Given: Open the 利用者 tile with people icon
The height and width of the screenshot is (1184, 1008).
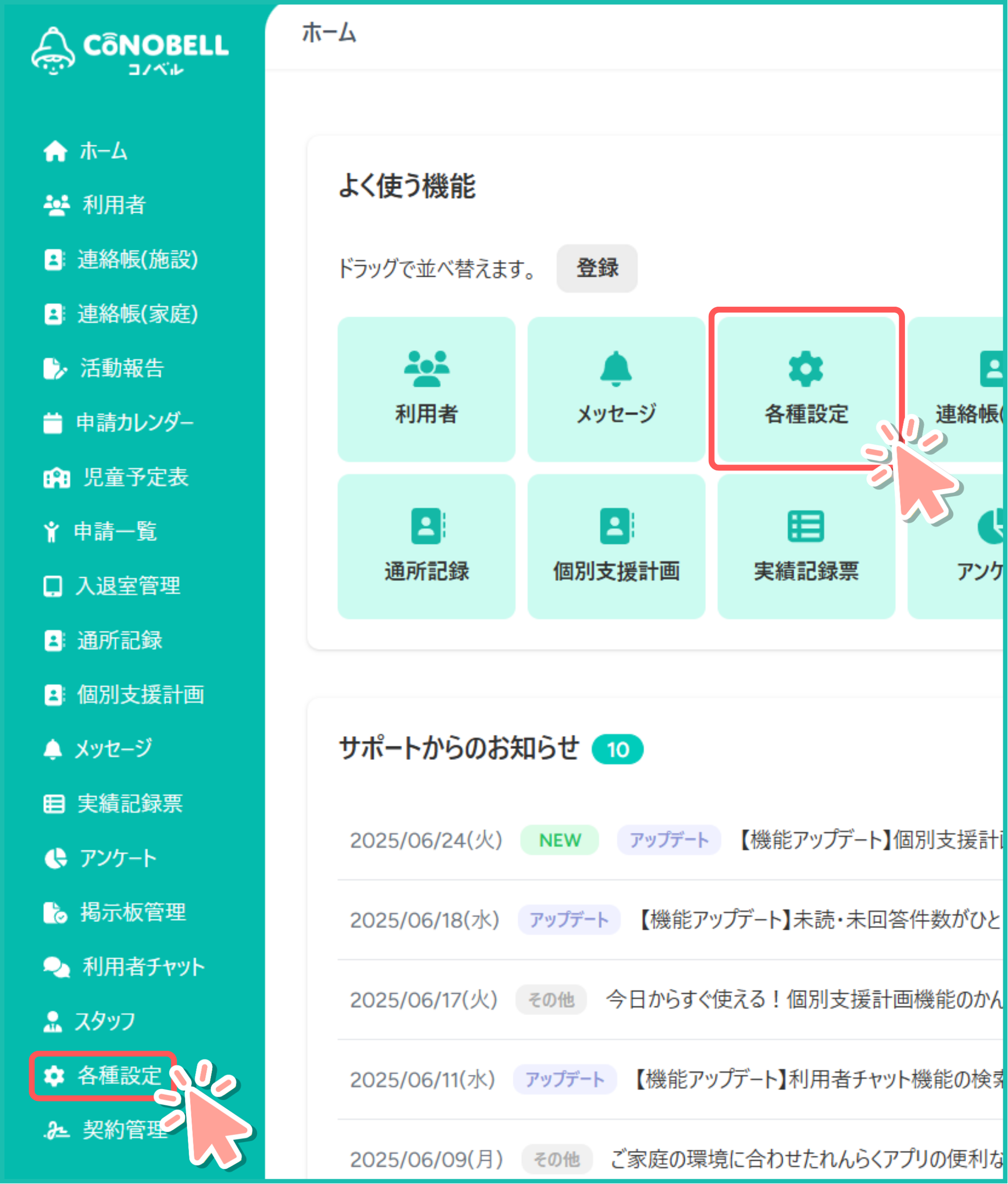Looking at the screenshot, I should coord(426,389).
